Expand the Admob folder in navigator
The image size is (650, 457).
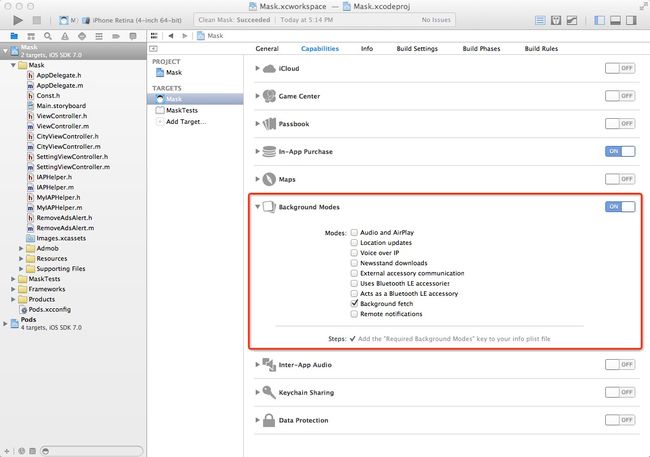point(21,248)
